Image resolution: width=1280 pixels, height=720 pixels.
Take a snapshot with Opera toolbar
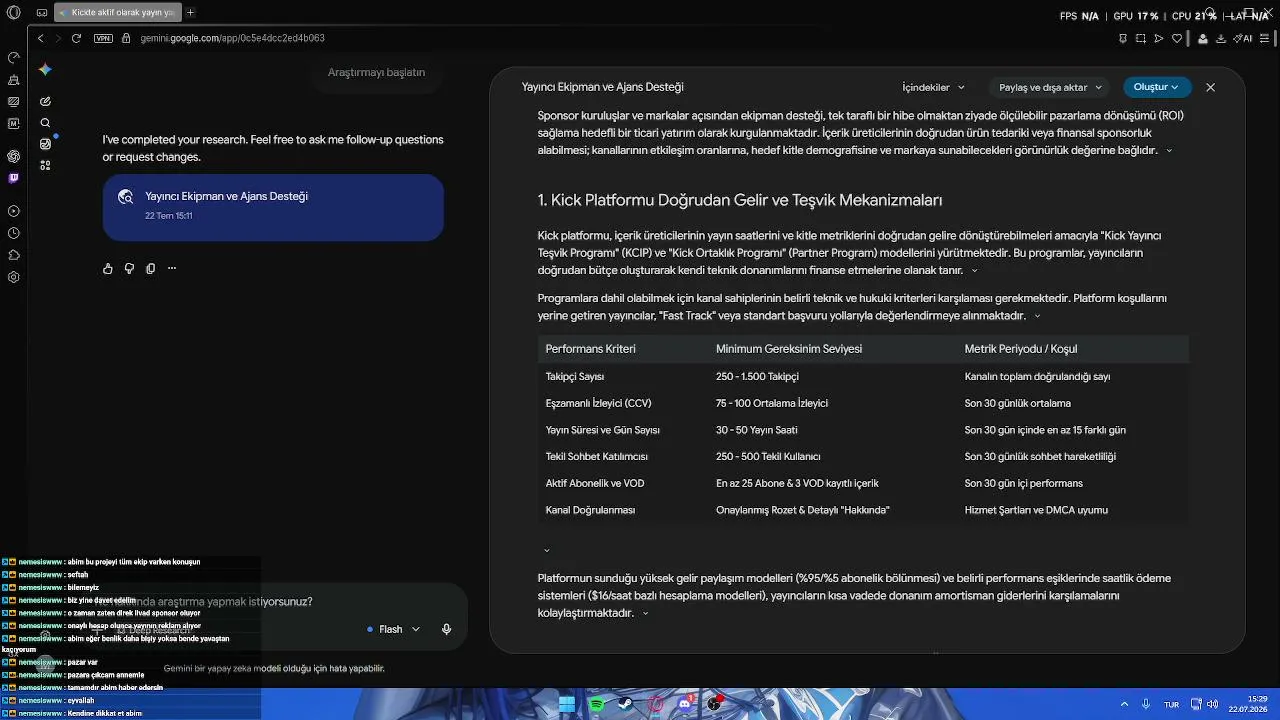click(1141, 38)
